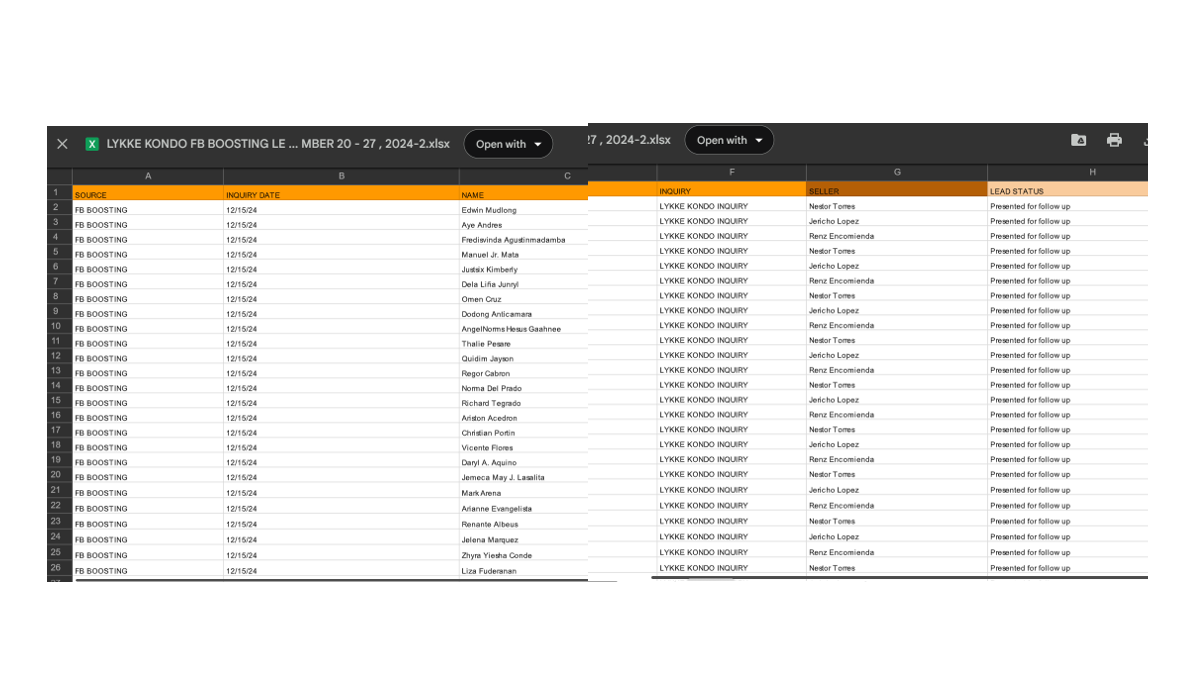Click the FB BOOSTING cell in row 13

[148, 373]
